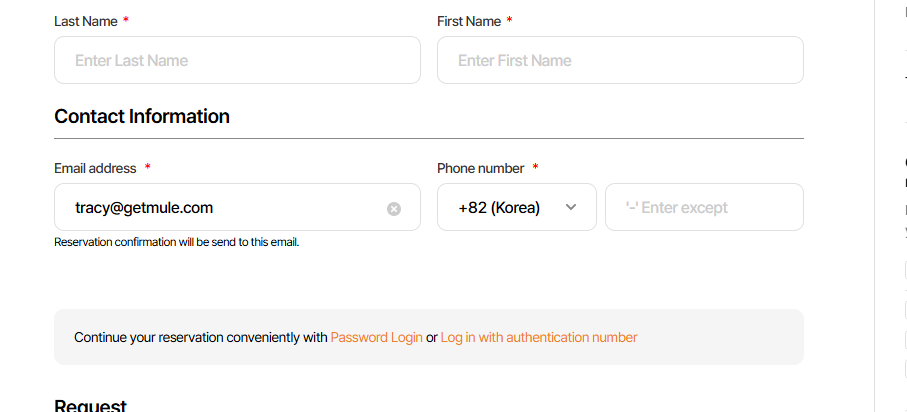907x412 pixels.
Task: Click the required asterisk next to Phone number
Action: click(x=535, y=168)
